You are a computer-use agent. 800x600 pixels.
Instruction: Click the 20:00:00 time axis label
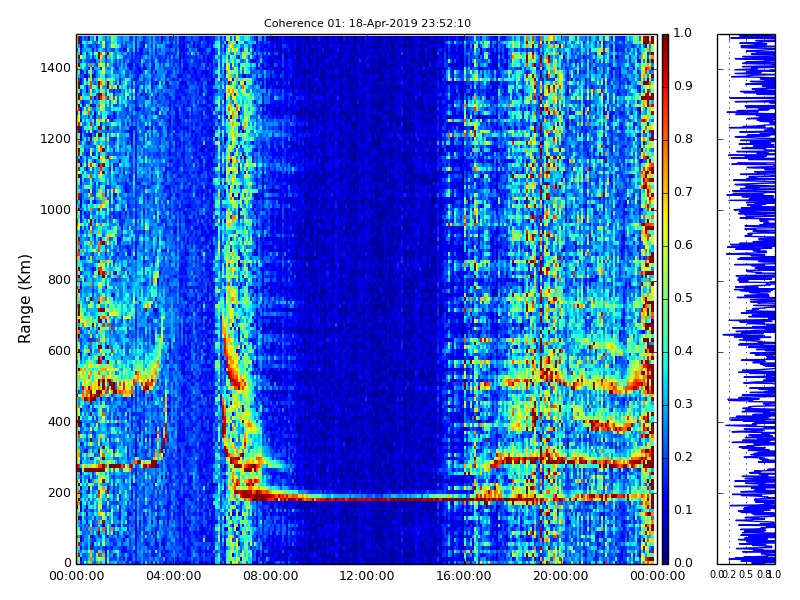[x=561, y=576]
